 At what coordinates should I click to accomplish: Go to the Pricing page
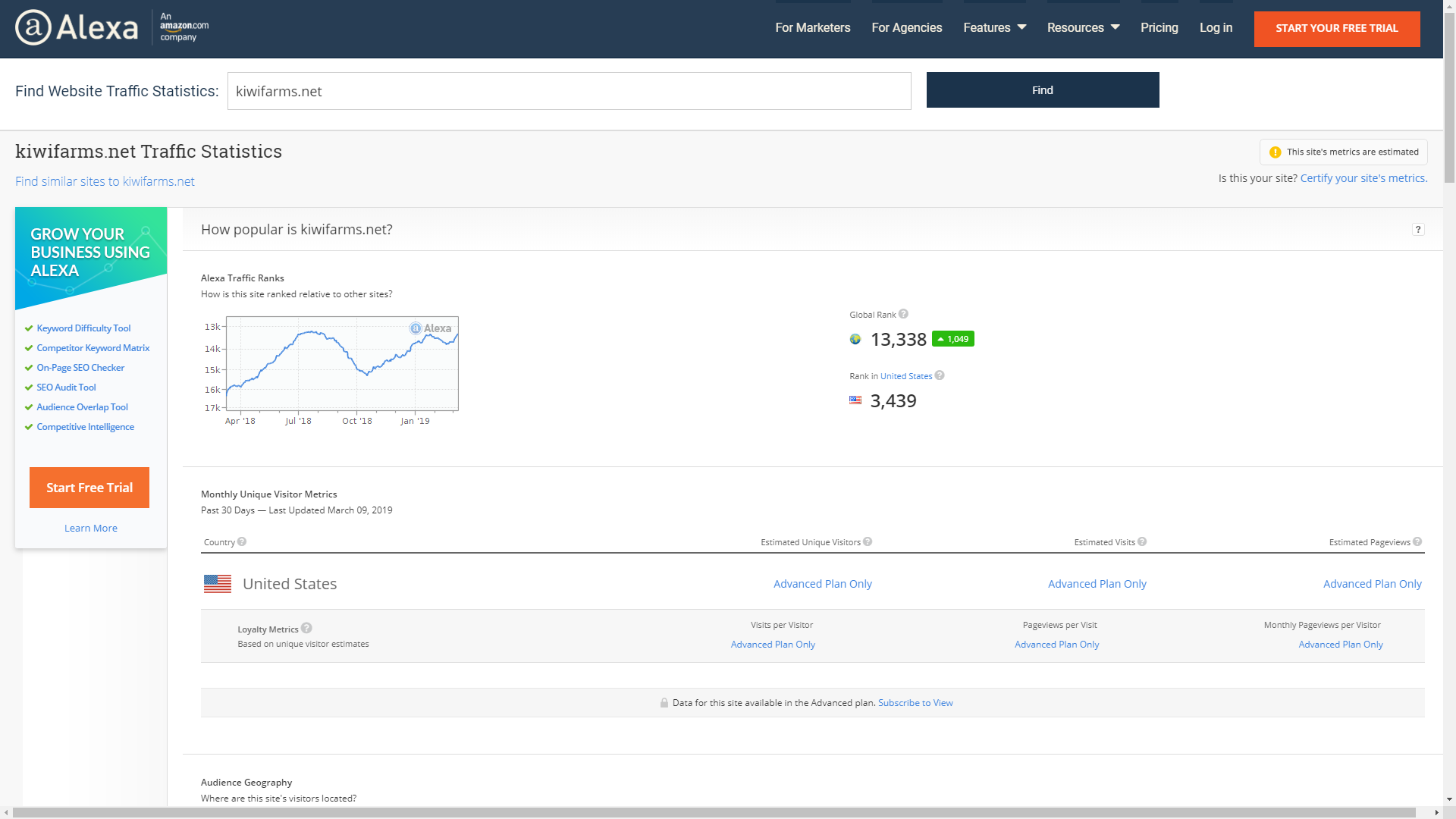pos(1159,28)
